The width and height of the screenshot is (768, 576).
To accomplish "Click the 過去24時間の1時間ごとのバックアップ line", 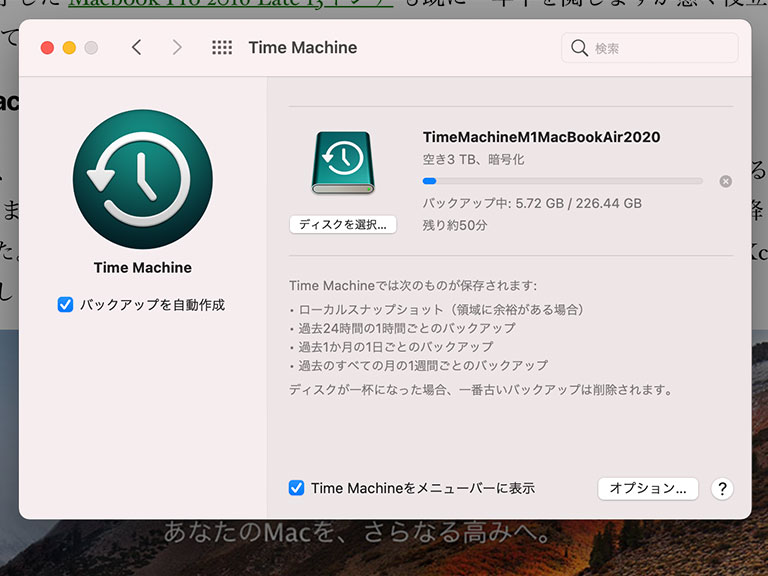I will click(403, 328).
